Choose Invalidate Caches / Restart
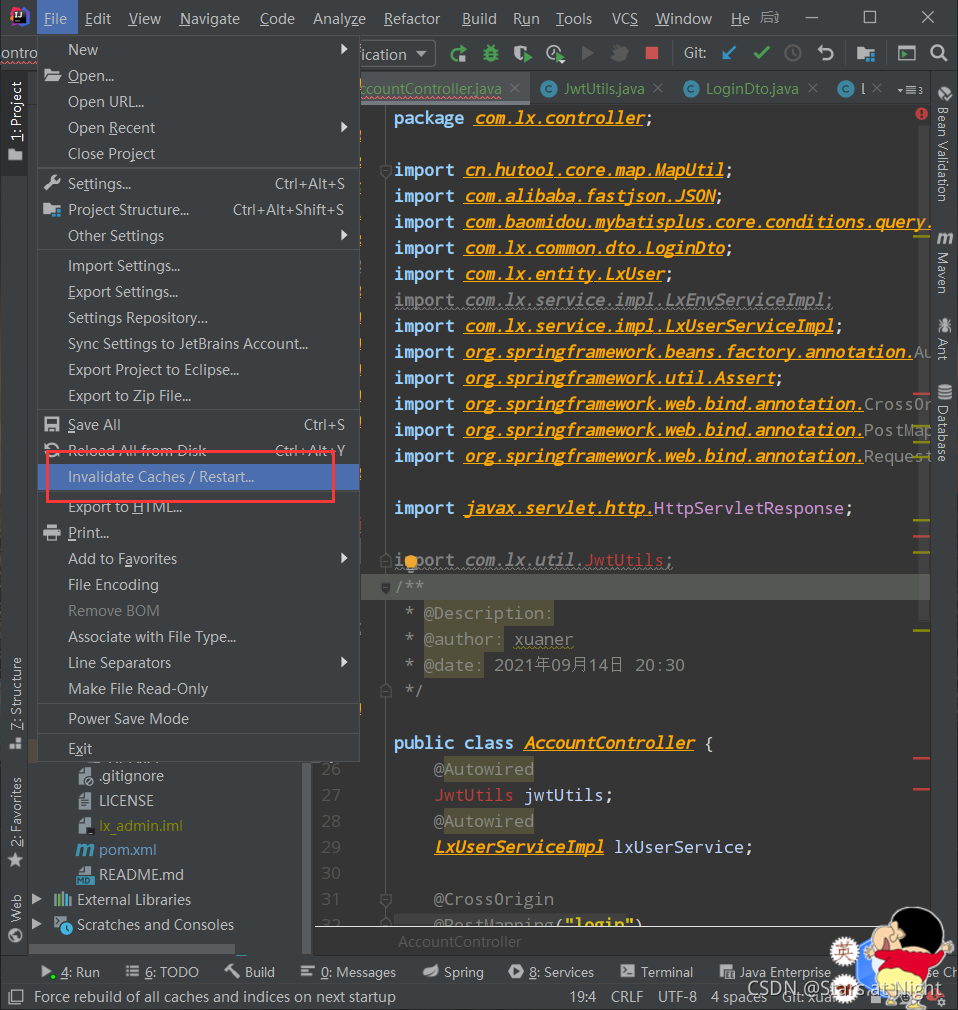The width and height of the screenshot is (958, 1010). click(x=198, y=477)
